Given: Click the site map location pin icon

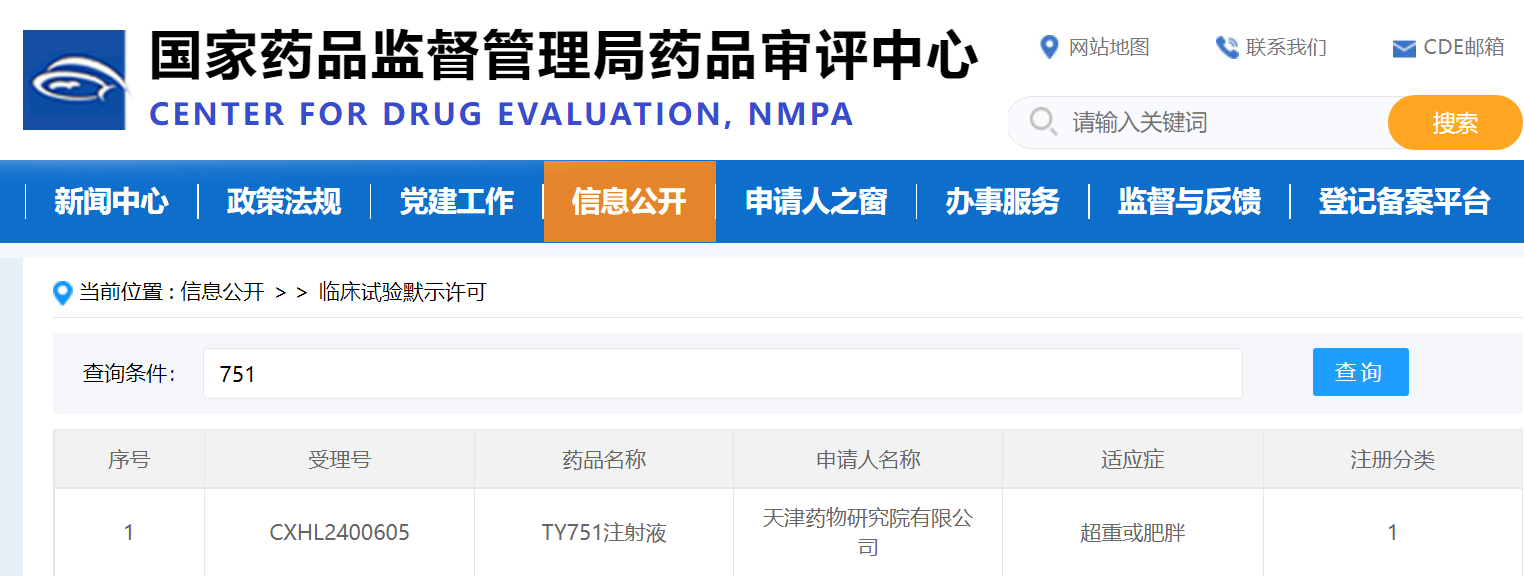Looking at the screenshot, I should point(1049,47).
